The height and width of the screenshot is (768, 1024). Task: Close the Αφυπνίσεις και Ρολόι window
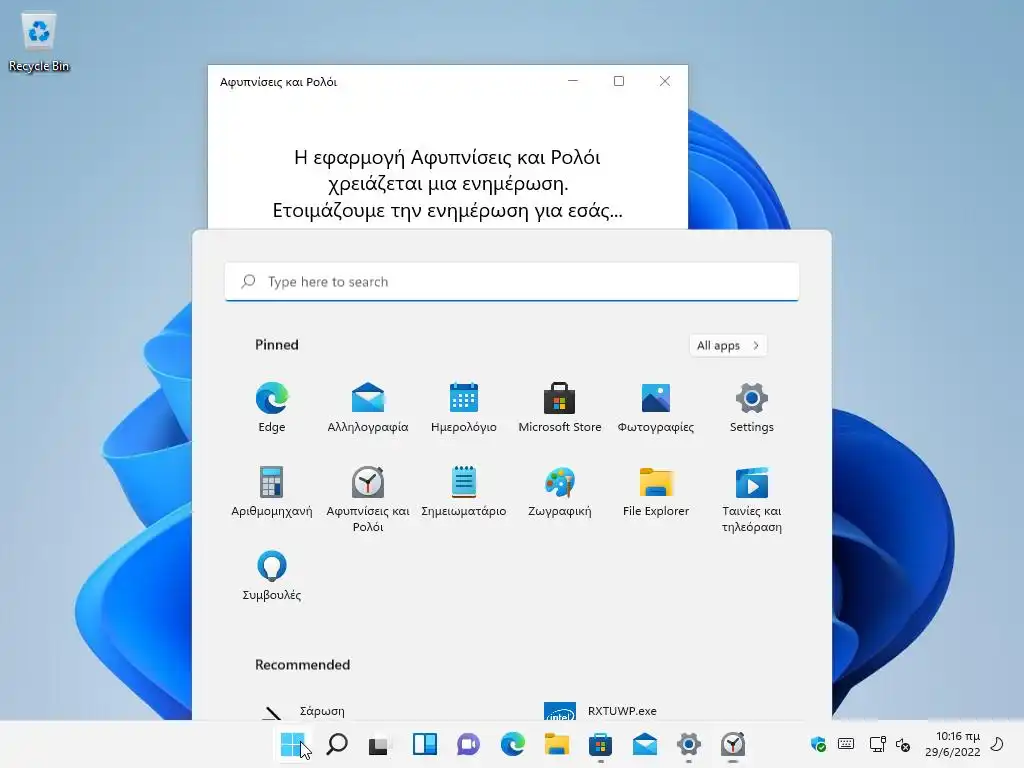tap(665, 81)
